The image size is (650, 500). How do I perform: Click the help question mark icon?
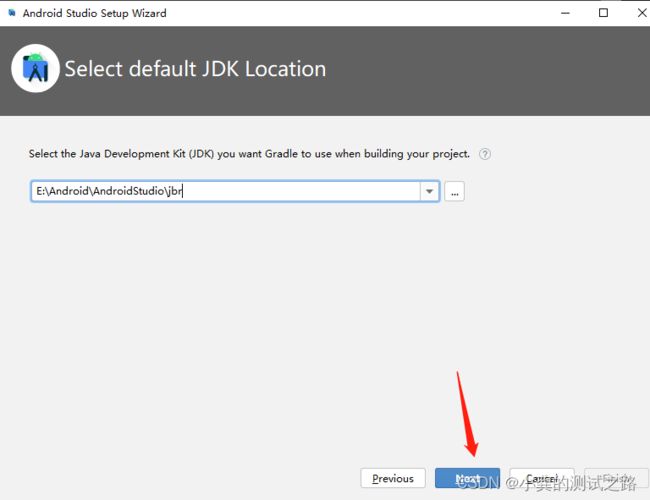click(x=485, y=154)
